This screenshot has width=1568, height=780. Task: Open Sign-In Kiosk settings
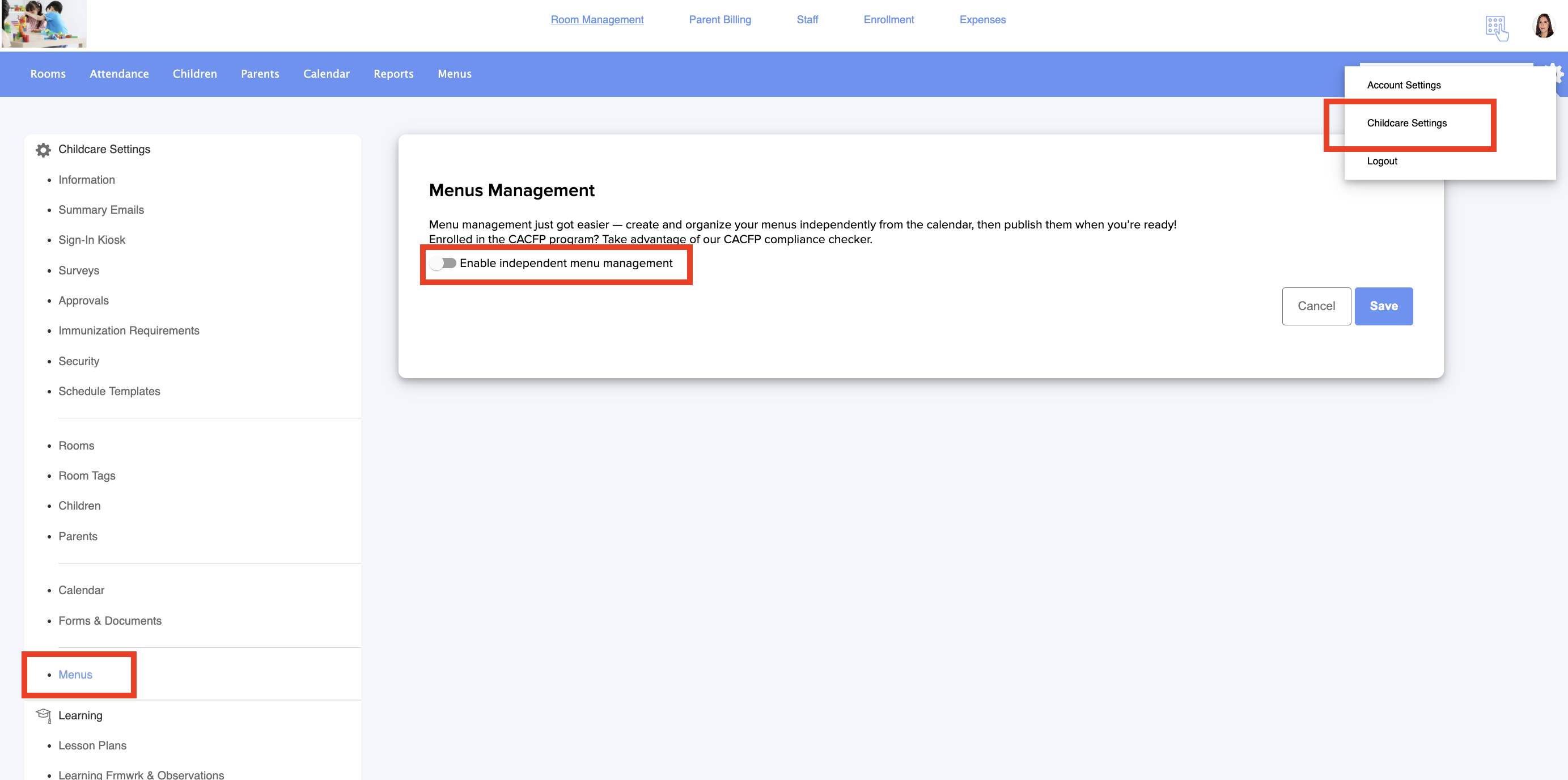[x=92, y=240]
